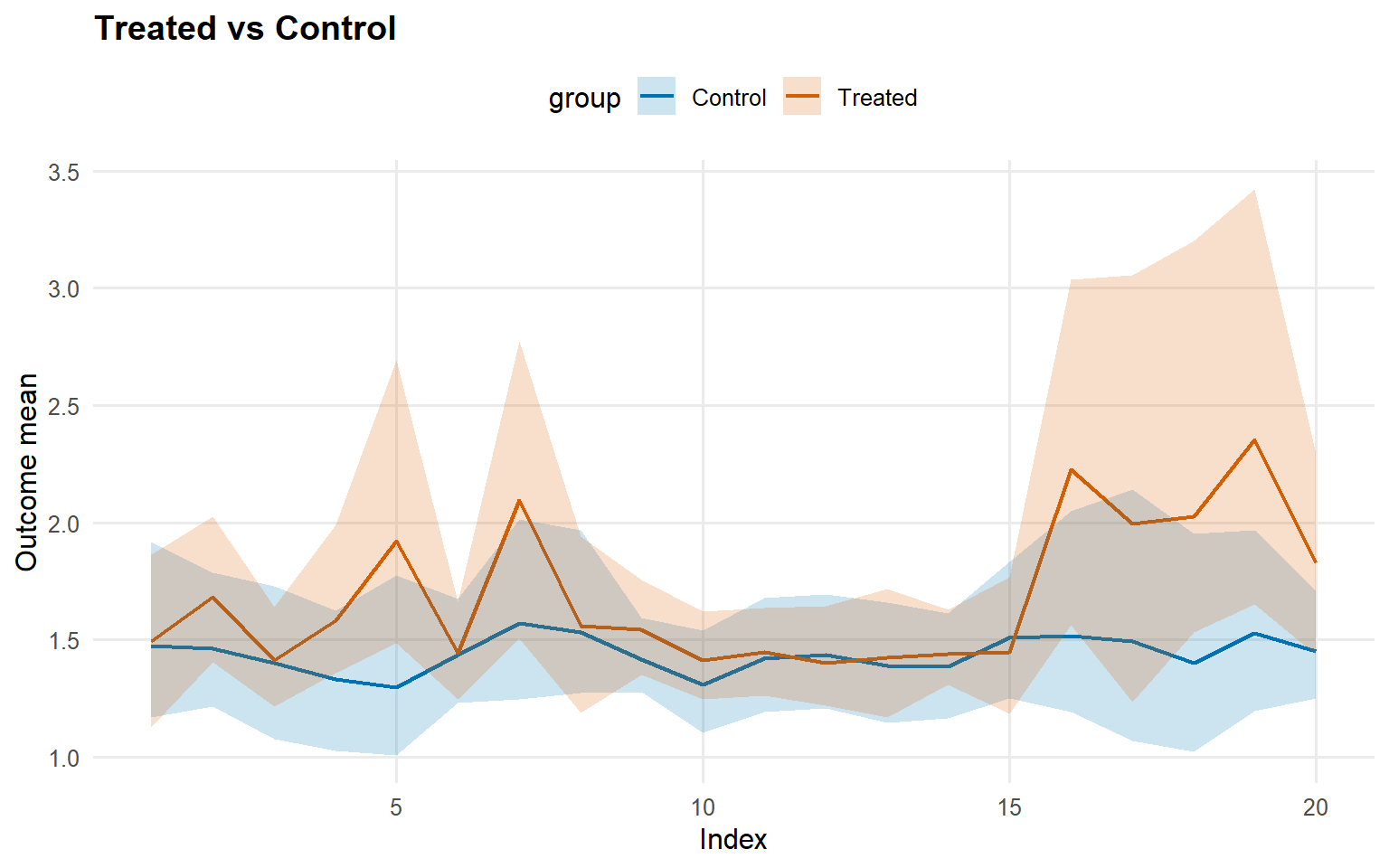Click the y-axis tick label 3.0
The image size is (1389, 868).
63,289
